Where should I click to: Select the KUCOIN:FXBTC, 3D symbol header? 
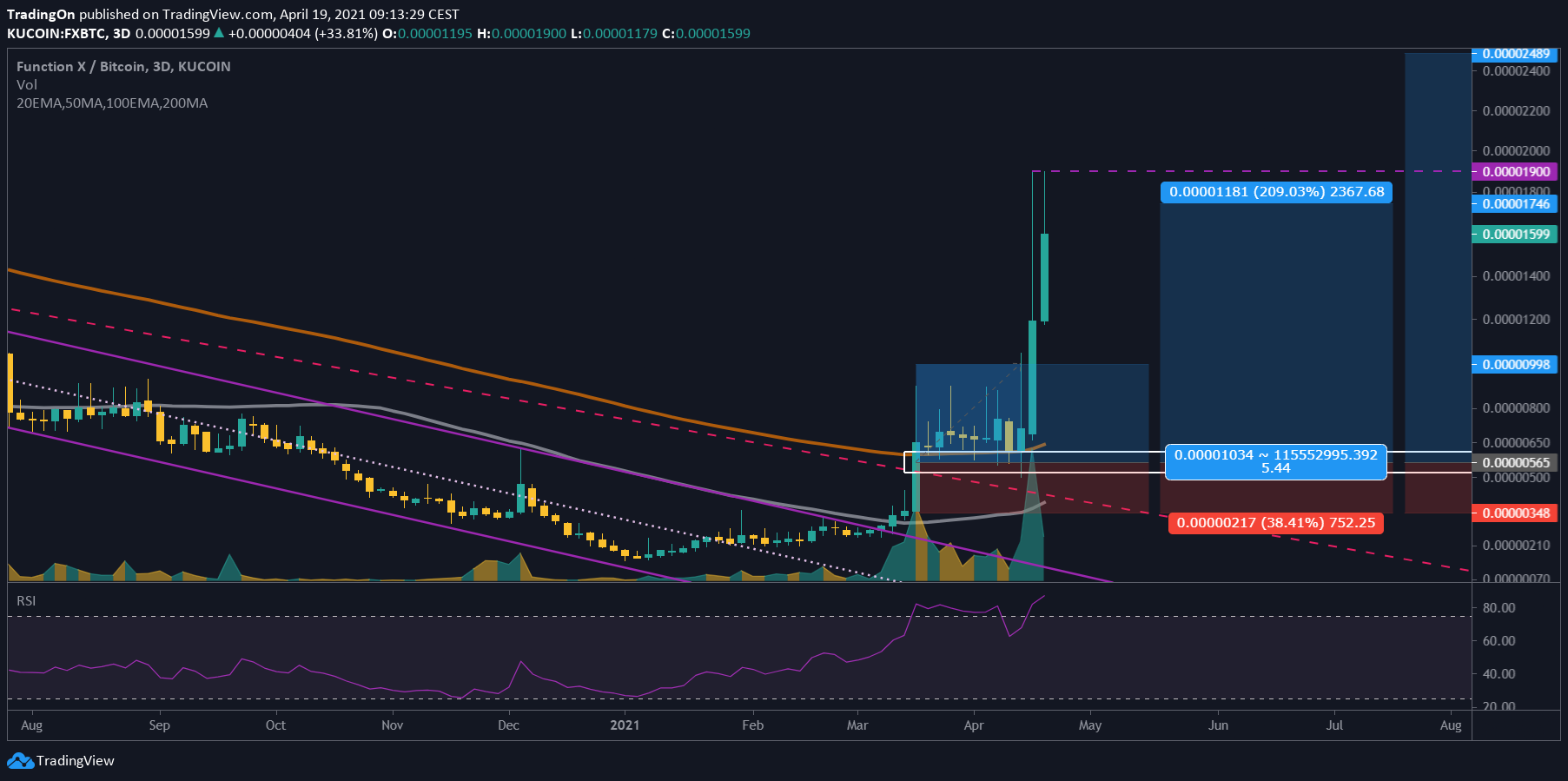(69, 33)
